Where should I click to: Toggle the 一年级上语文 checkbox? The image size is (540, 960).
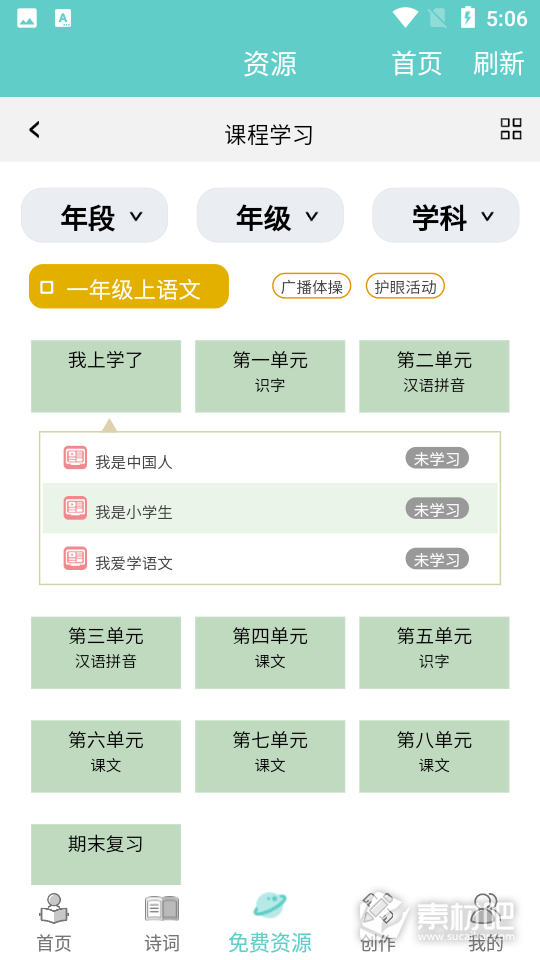coord(47,287)
